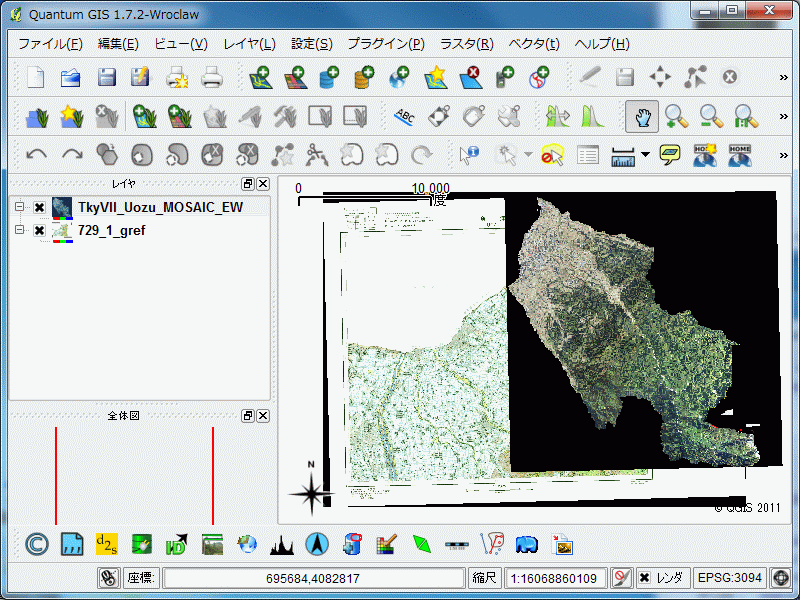
Task: Click the EPSG:3094 projection status button
Action: [x=729, y=578]
